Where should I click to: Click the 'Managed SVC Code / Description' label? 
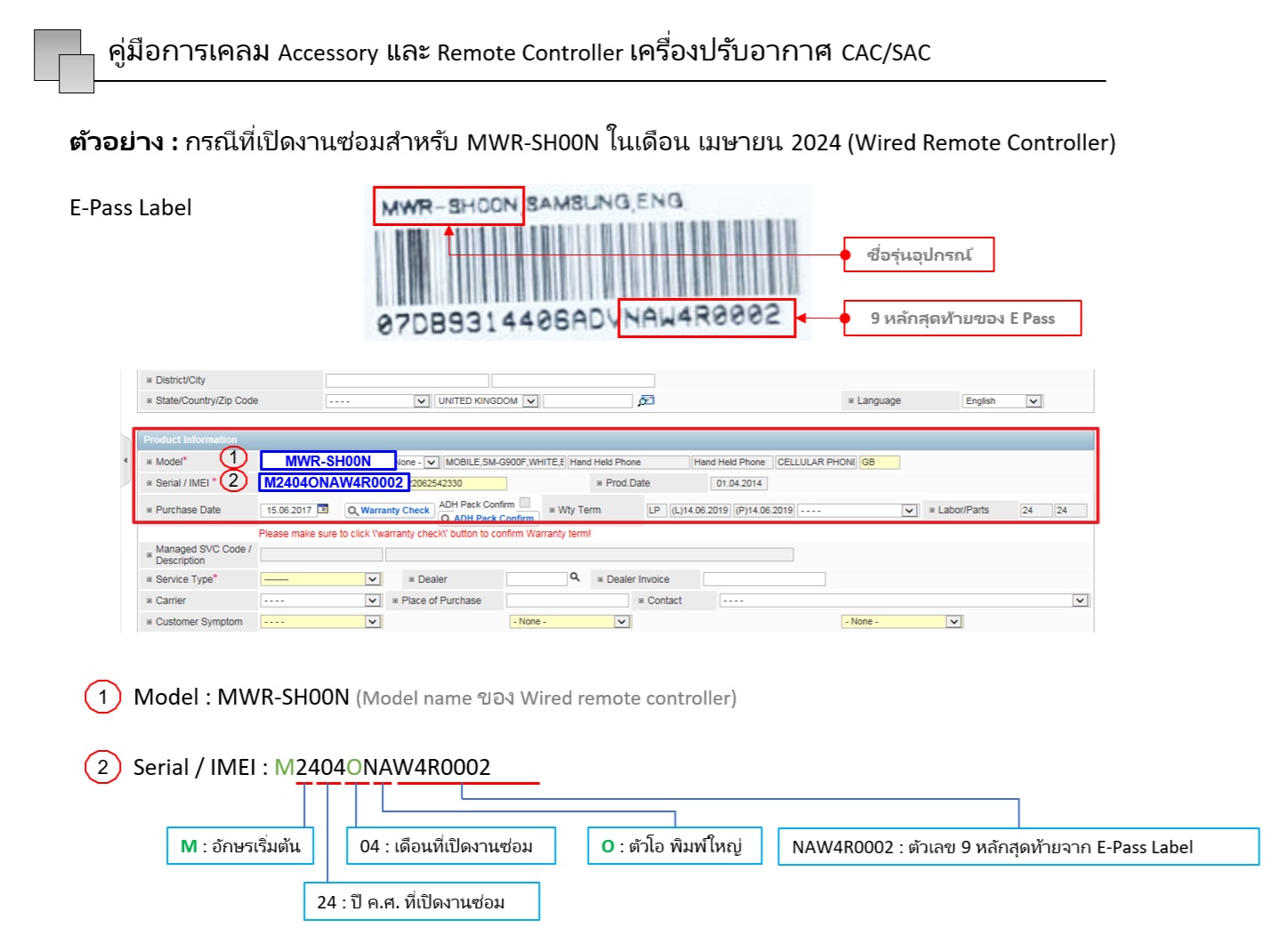click(x=204, y=554)
